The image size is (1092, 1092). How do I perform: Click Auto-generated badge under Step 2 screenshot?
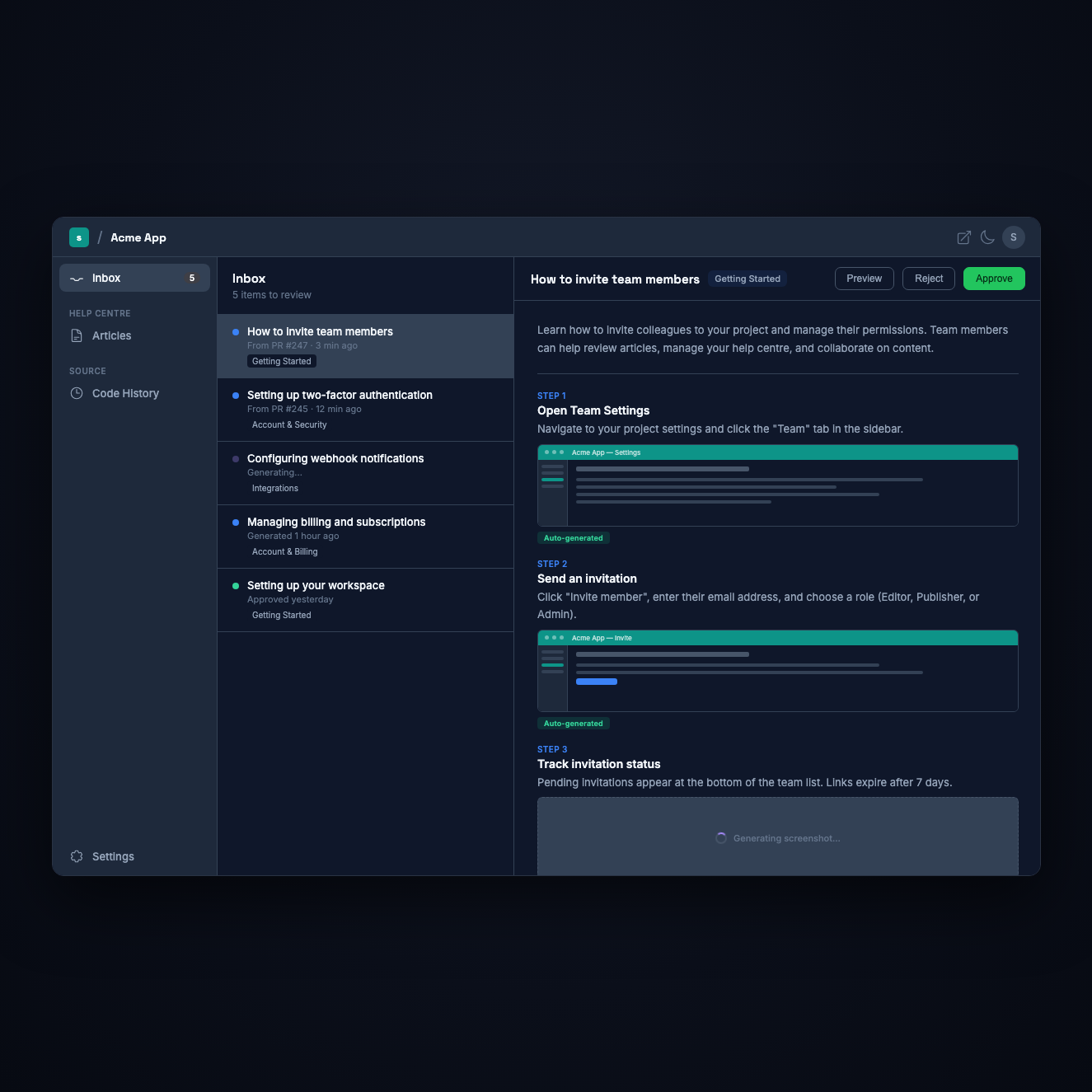pos(574,724)
